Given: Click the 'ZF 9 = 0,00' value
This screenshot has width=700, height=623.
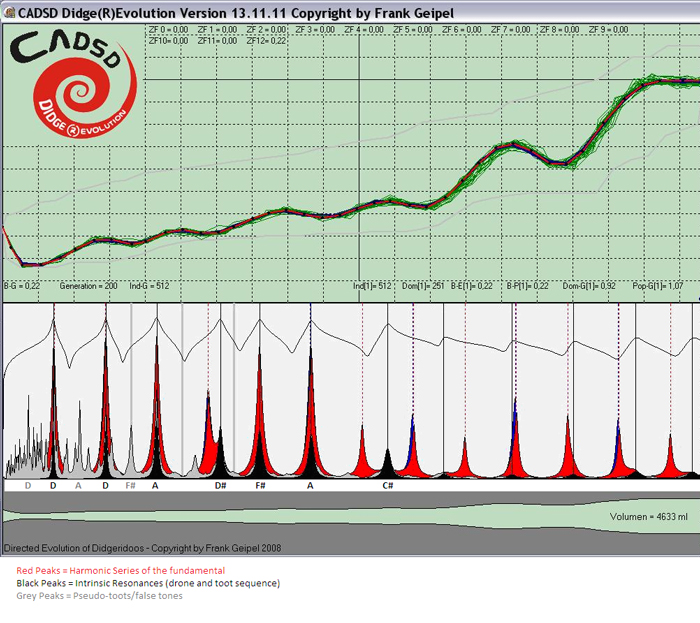Looking at the screenshot, I should 608,30.
